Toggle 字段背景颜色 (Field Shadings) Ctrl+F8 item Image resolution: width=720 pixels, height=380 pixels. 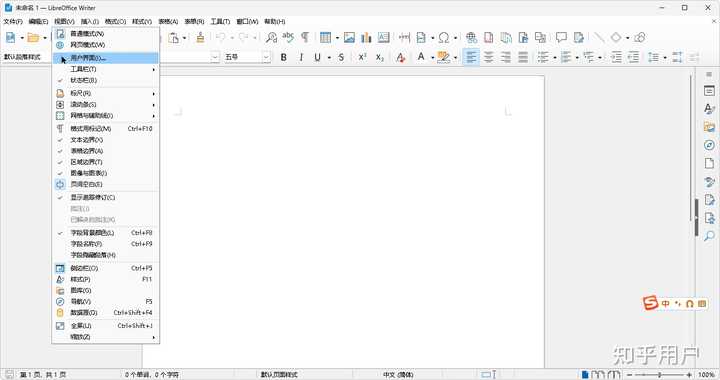point(106,233)
